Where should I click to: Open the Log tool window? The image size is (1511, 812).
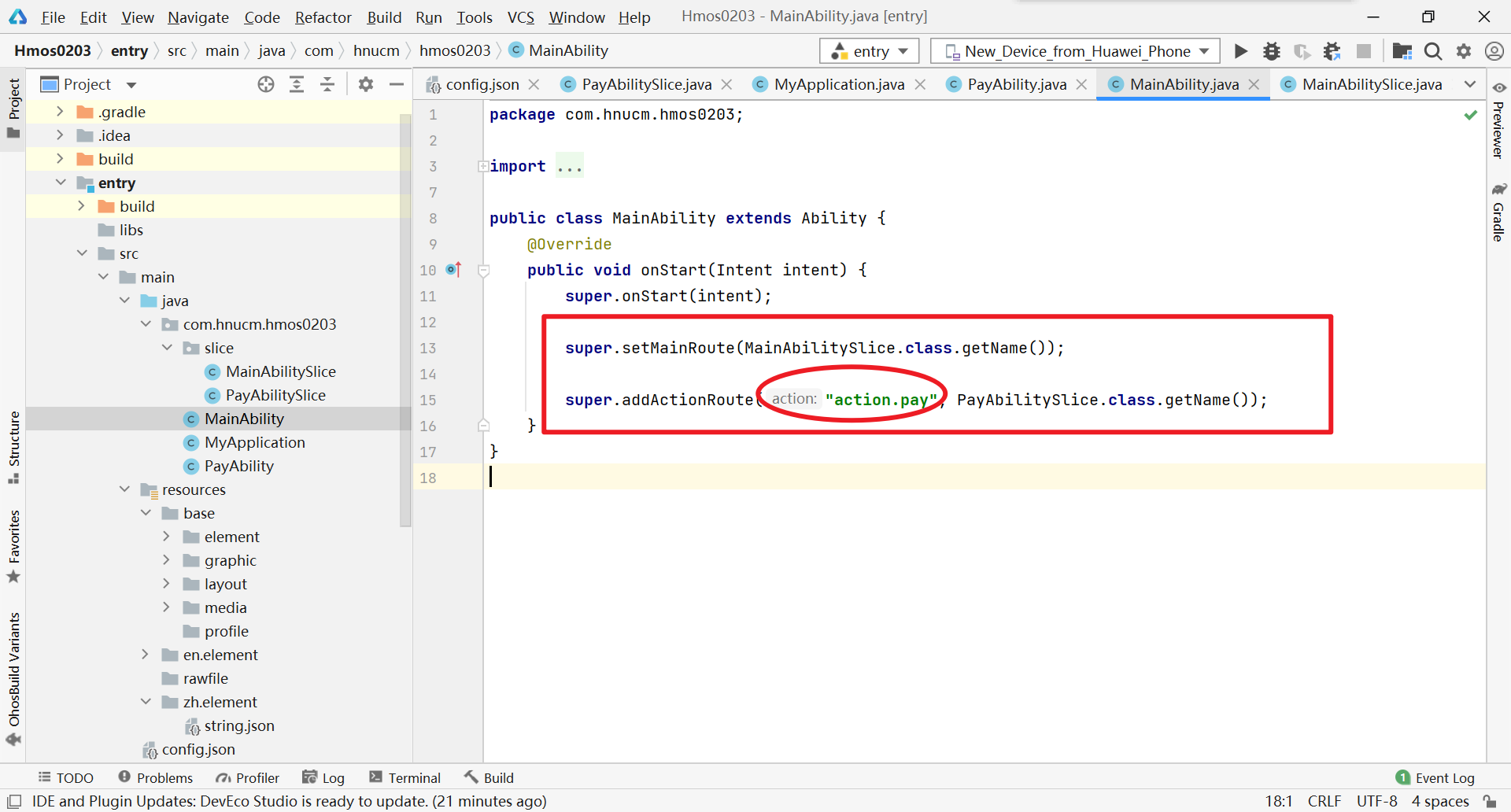323,777
